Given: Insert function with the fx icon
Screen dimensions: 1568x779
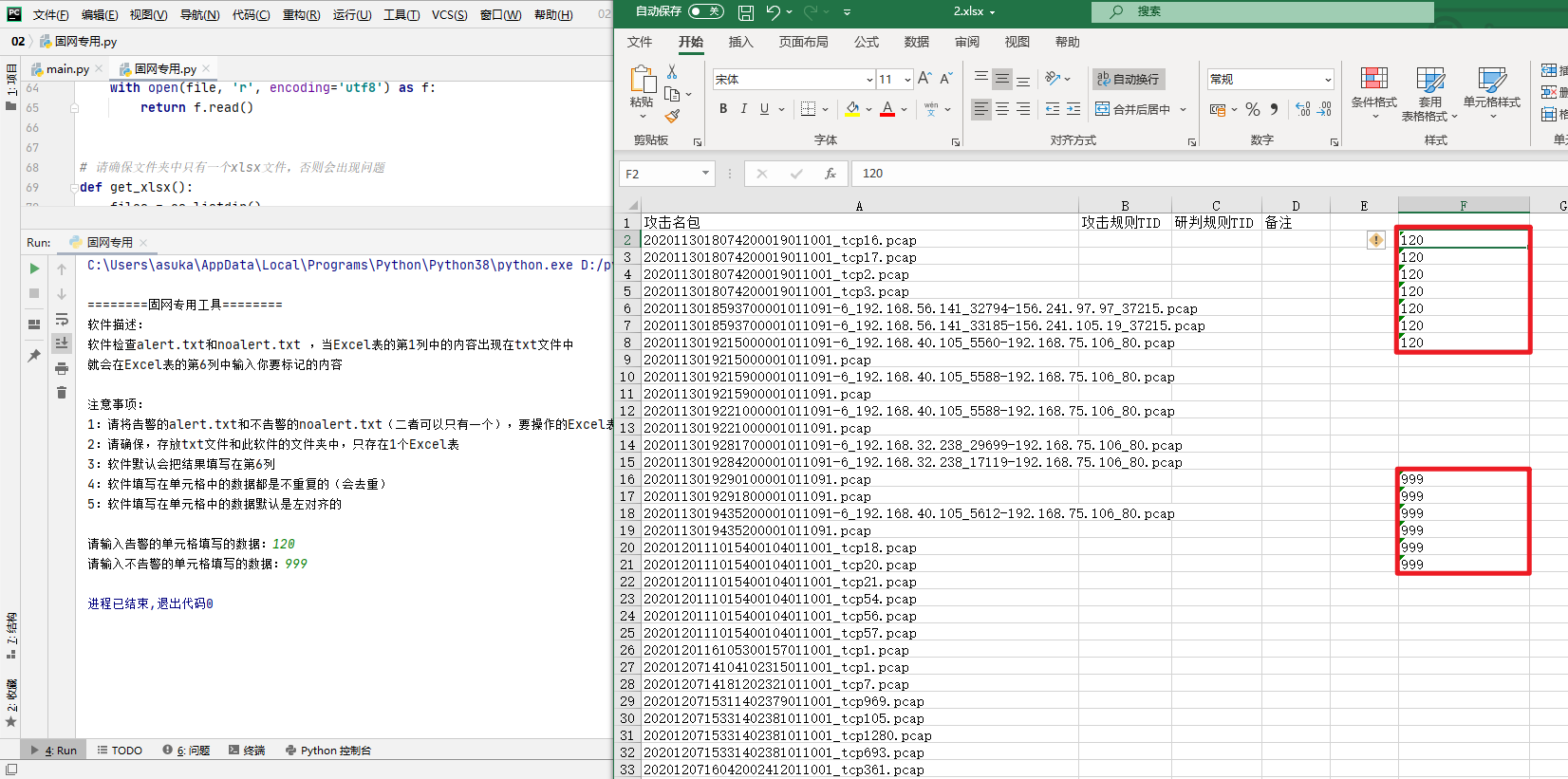Looking at the screenshot, I should click(x=831, y=174).
